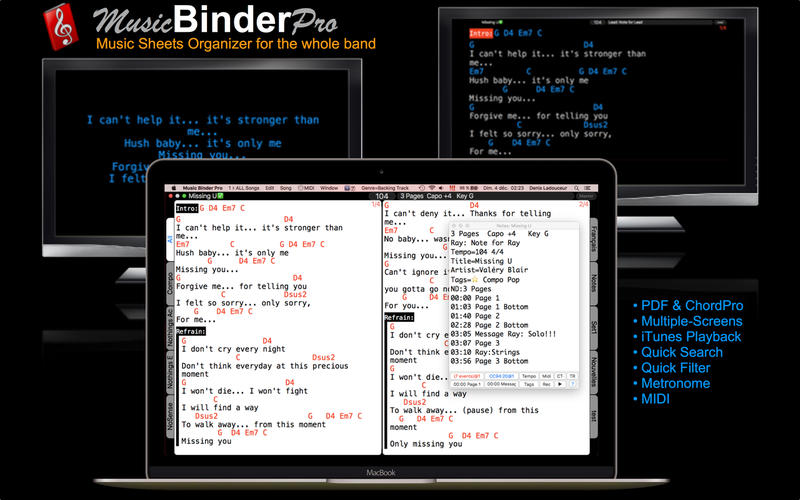800x500 pixels.
Task: Click the '01:40 Page 2' entry
Action: pos(475,316)
